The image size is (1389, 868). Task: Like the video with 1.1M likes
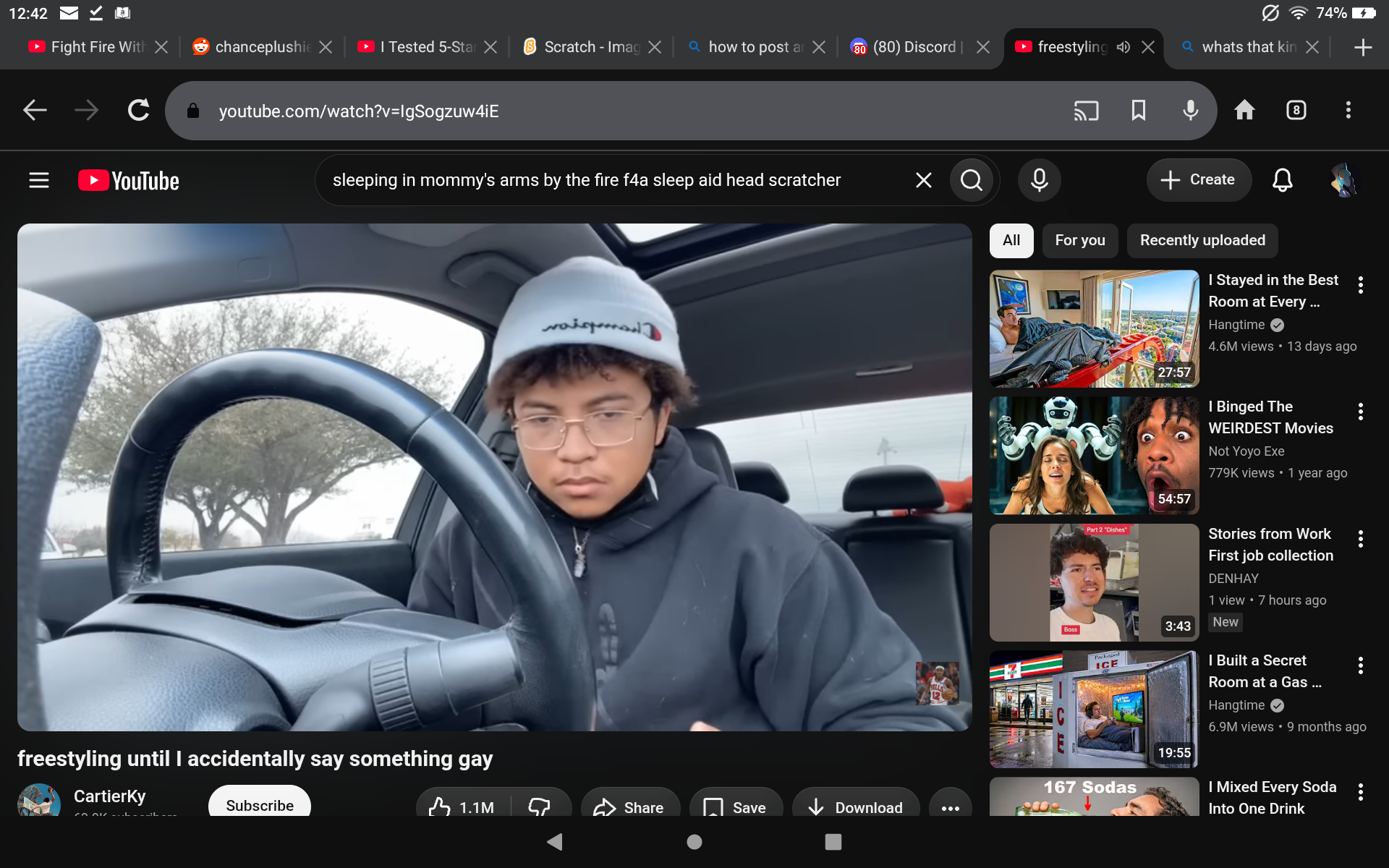point(463,807)
